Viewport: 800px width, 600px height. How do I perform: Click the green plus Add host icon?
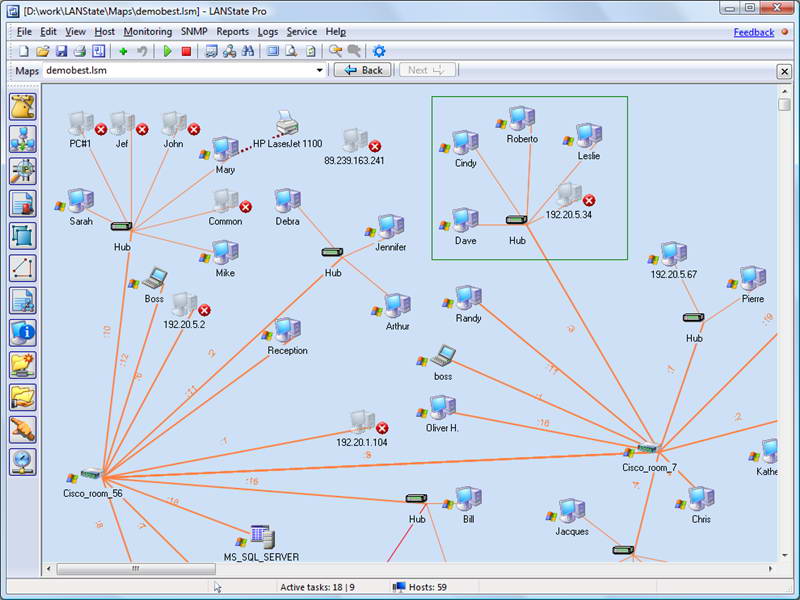(x=123, y=51)
